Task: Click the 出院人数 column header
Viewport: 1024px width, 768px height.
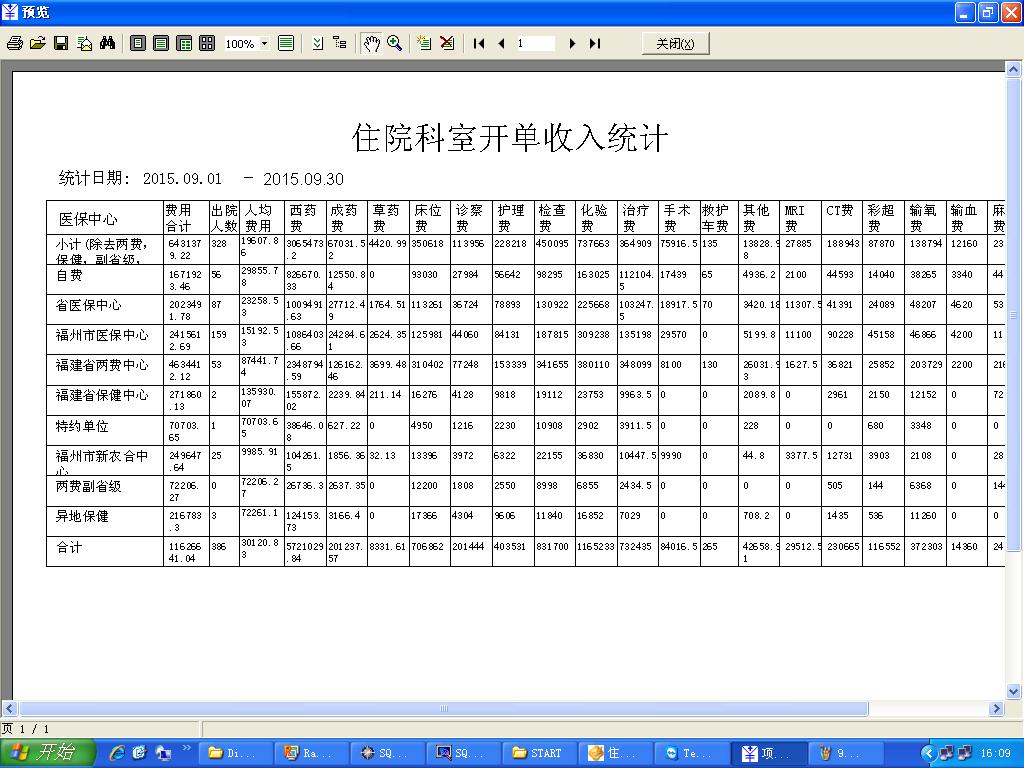Action: point(224,218)
